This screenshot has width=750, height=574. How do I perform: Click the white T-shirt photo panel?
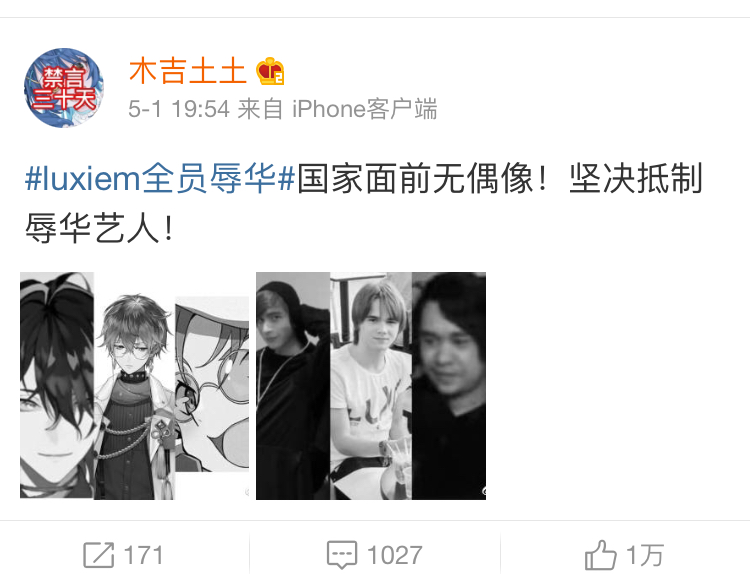point(371,386)
